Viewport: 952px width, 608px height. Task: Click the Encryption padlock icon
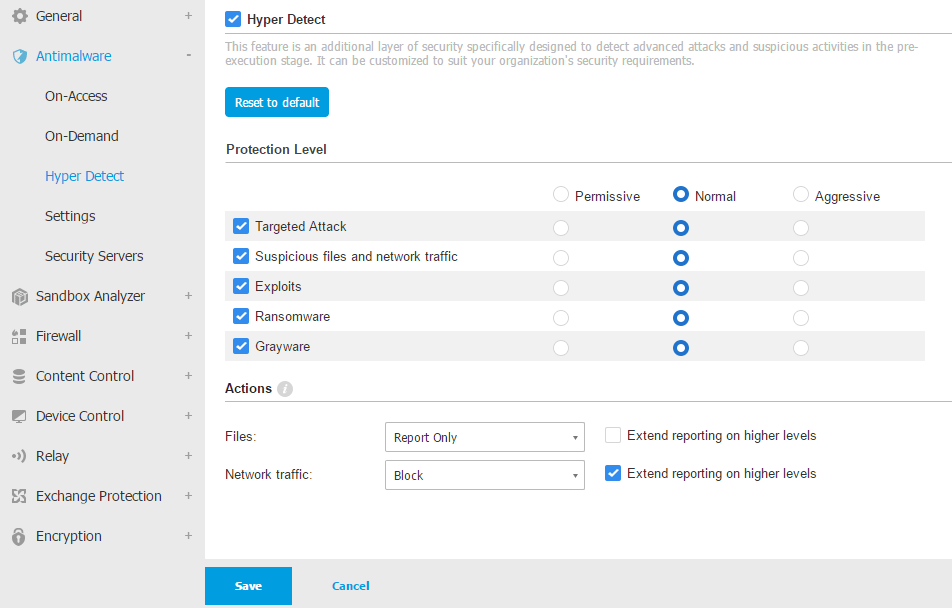[x=19, y=536]
